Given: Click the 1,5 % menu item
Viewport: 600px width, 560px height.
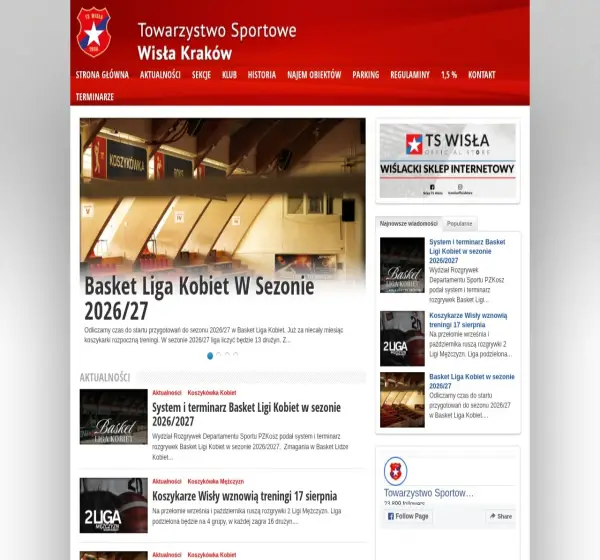Looking at the screenshot, I should pos(449,75).
